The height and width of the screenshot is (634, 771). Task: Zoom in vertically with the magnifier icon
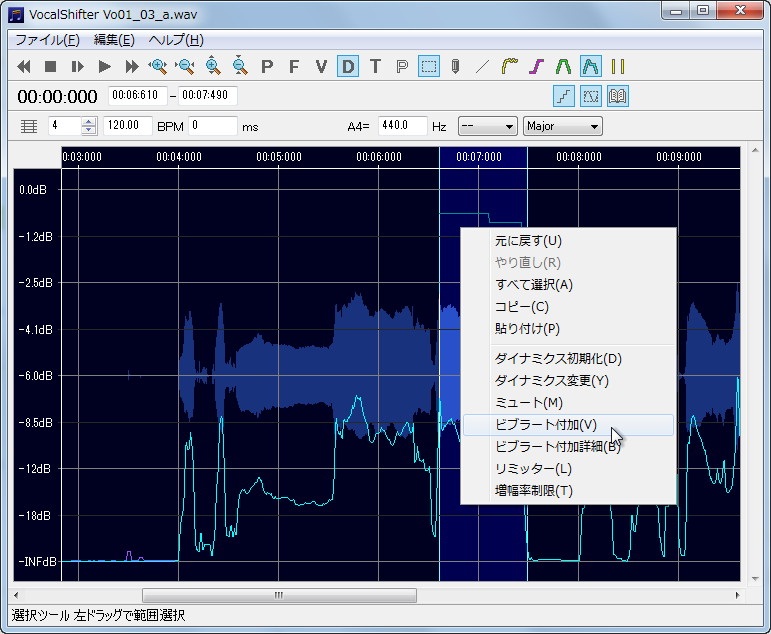213,66
